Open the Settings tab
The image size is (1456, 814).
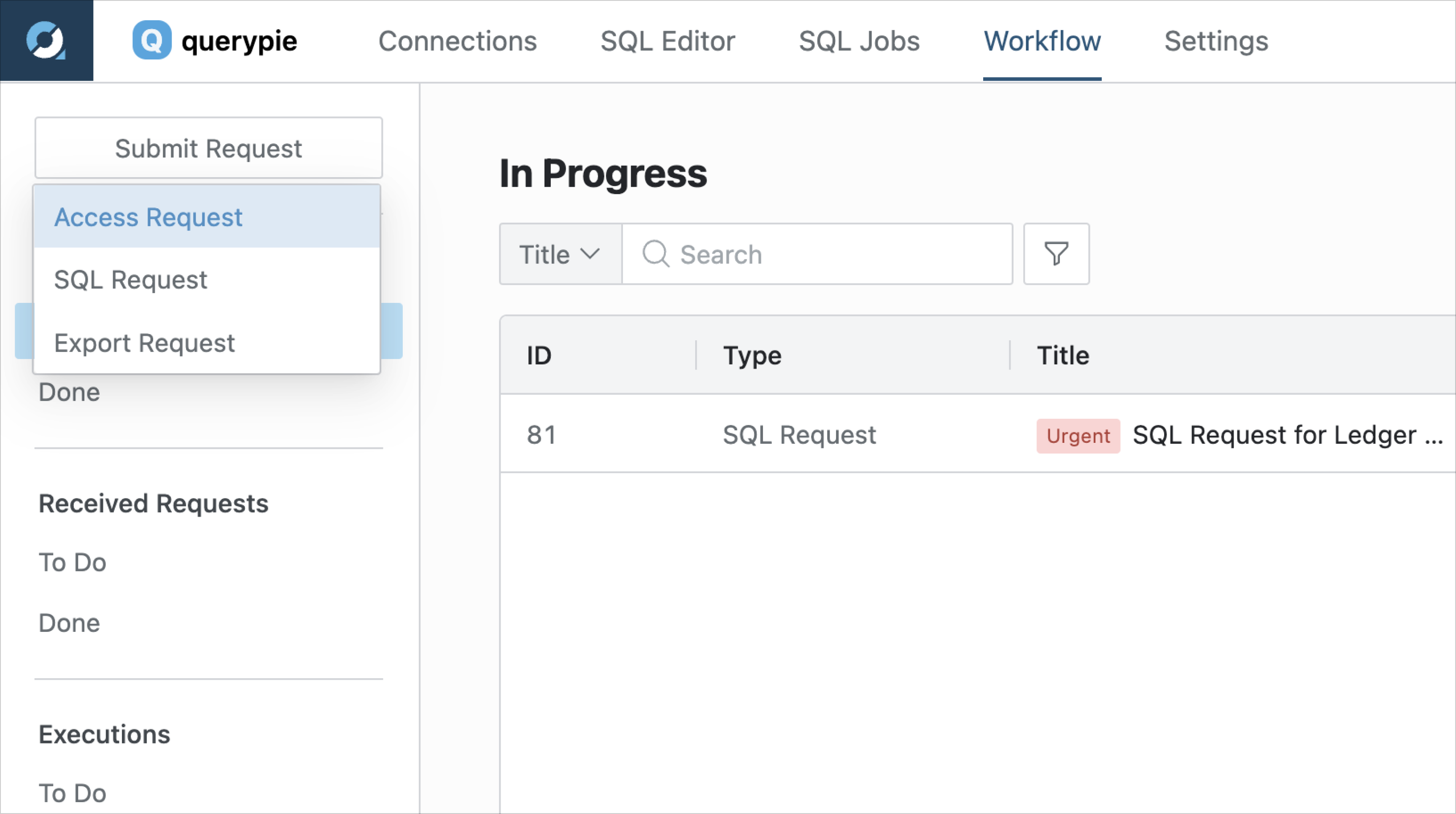tap(1216, 41)
